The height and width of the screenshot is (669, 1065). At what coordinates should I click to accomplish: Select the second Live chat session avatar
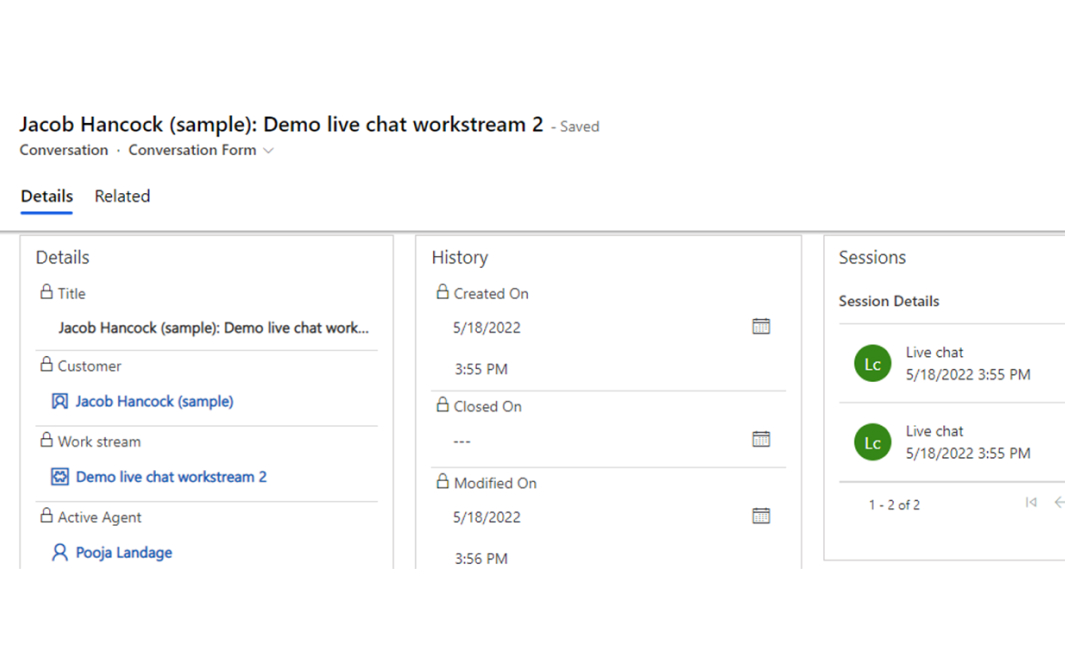point(872,442)
